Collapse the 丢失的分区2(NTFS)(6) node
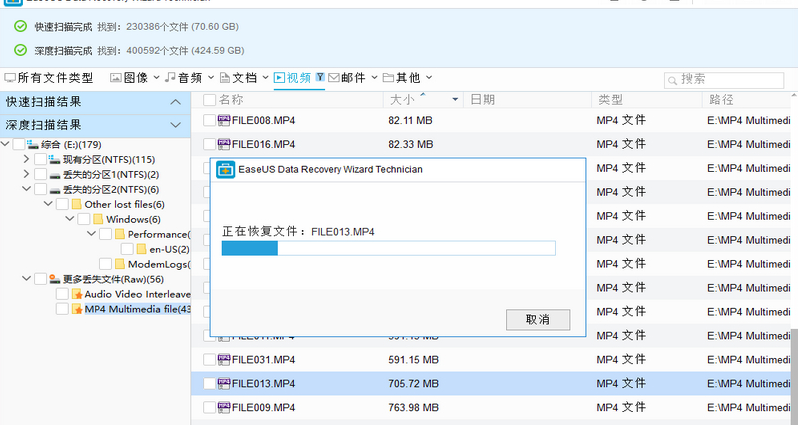The image size is (802, 425). pyautogui.click(x=27, y=189)
